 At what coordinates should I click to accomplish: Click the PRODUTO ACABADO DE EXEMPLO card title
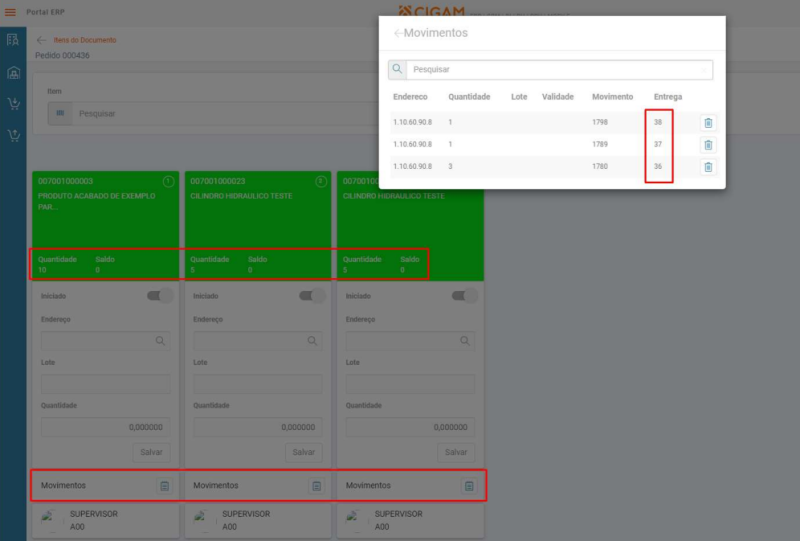coord(96,201)
